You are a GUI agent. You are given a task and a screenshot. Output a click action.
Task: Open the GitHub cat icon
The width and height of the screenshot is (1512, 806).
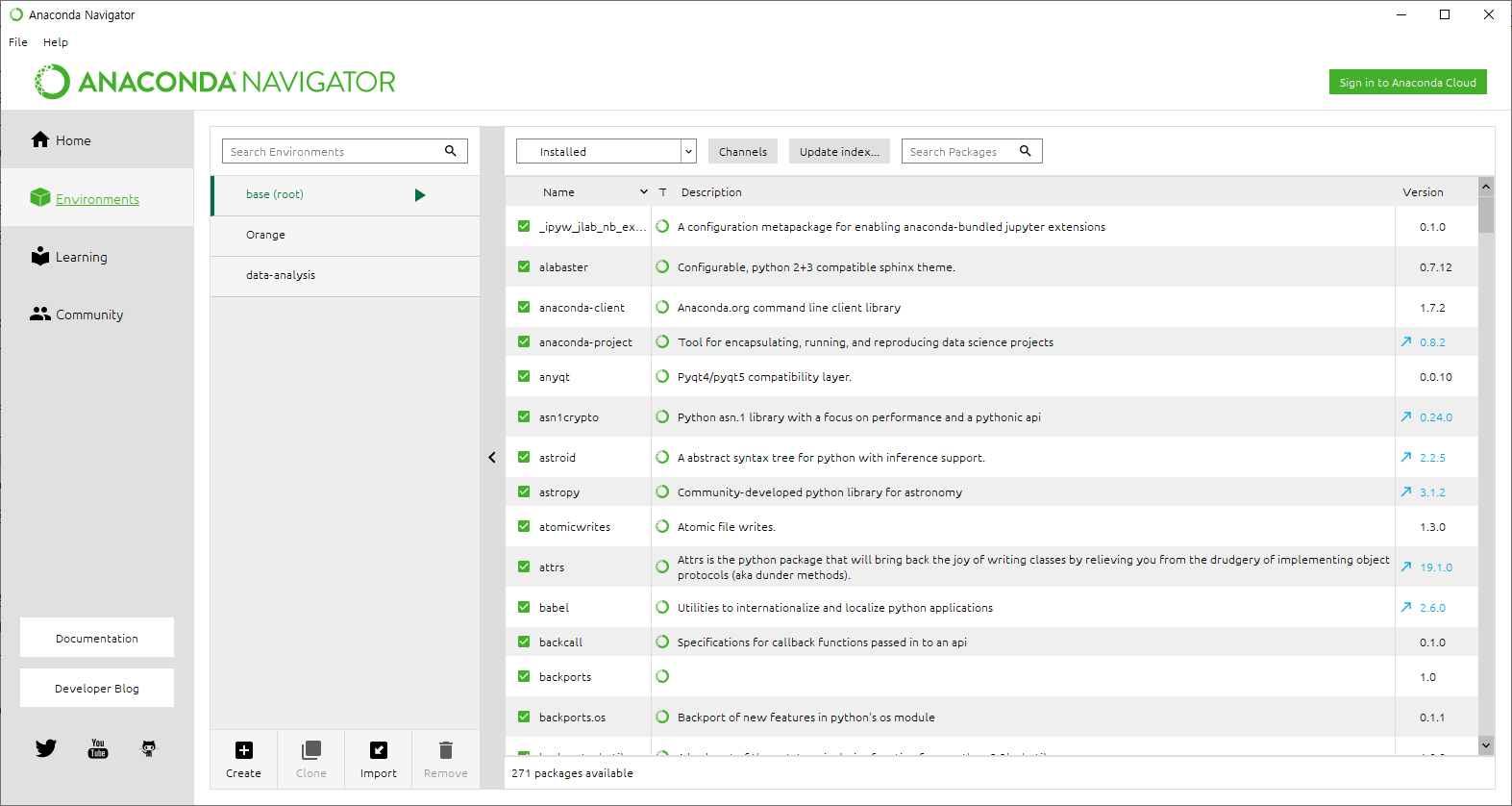point(149,748)
